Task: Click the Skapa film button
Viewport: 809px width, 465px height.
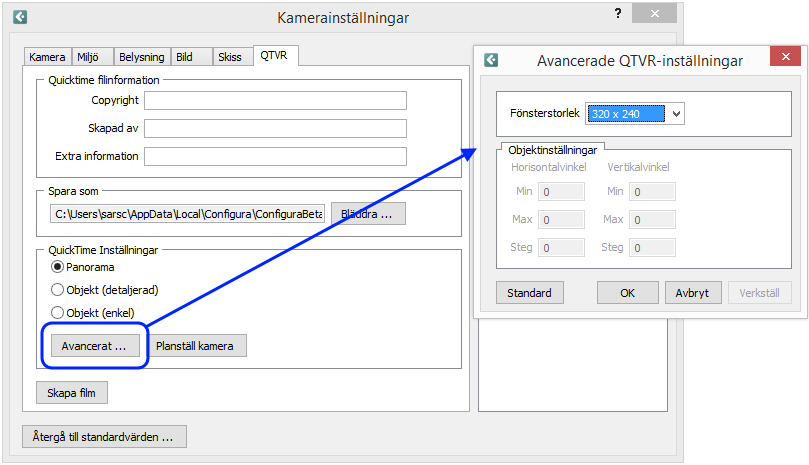Action: 72,393
